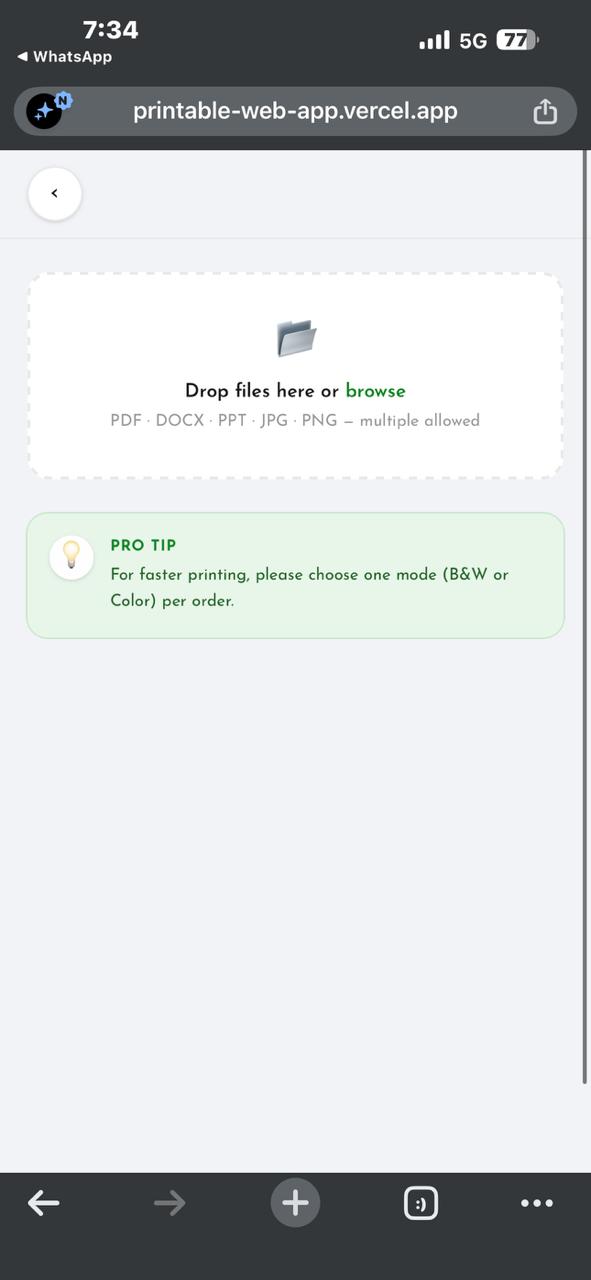Navigate back with browser left arrow
This screenshot has height=1280, width=591.
pos(44,1203)
